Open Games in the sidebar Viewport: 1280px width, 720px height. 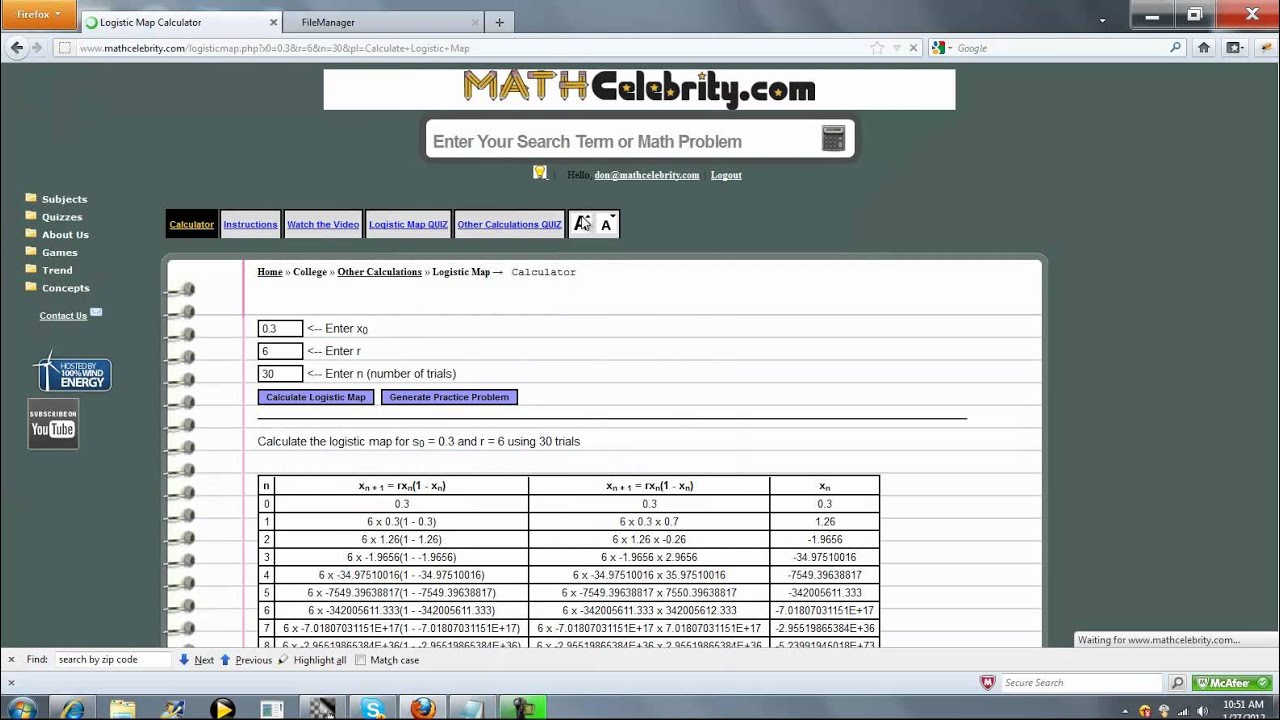pyautogui.click(x=59, y=253)
